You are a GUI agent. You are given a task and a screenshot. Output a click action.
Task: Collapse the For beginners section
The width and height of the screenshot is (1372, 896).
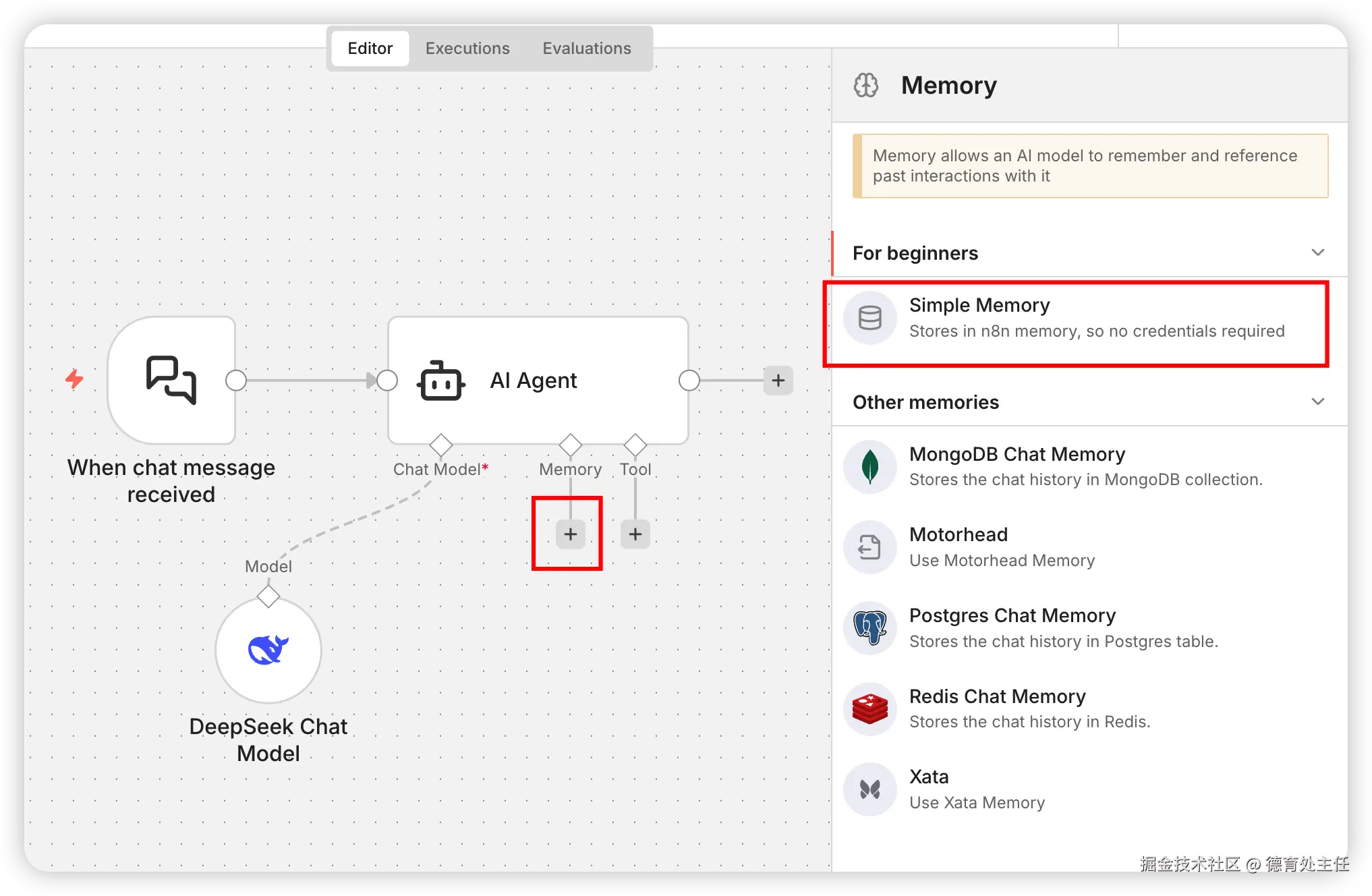1317,252
